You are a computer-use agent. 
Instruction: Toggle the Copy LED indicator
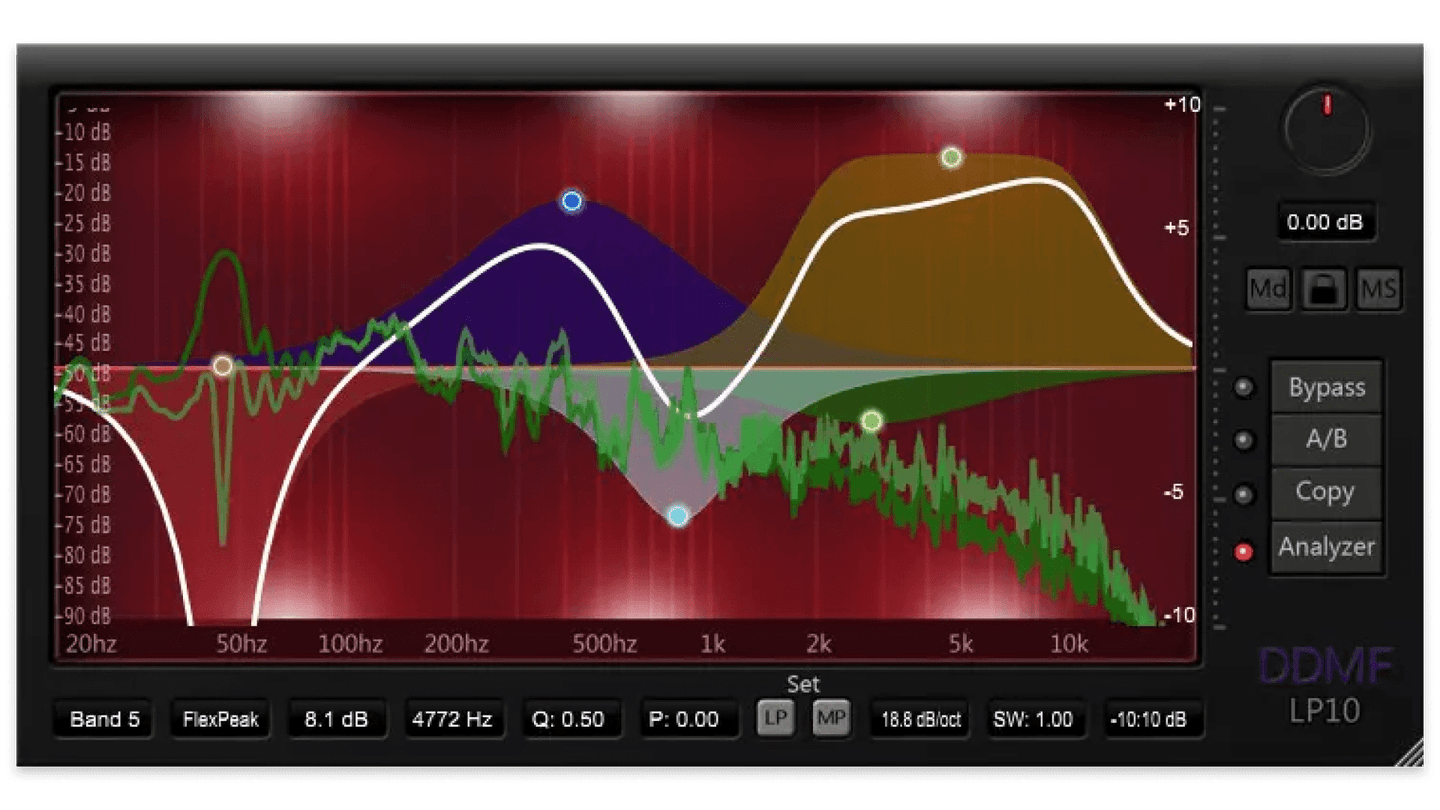click(1245, 493)
